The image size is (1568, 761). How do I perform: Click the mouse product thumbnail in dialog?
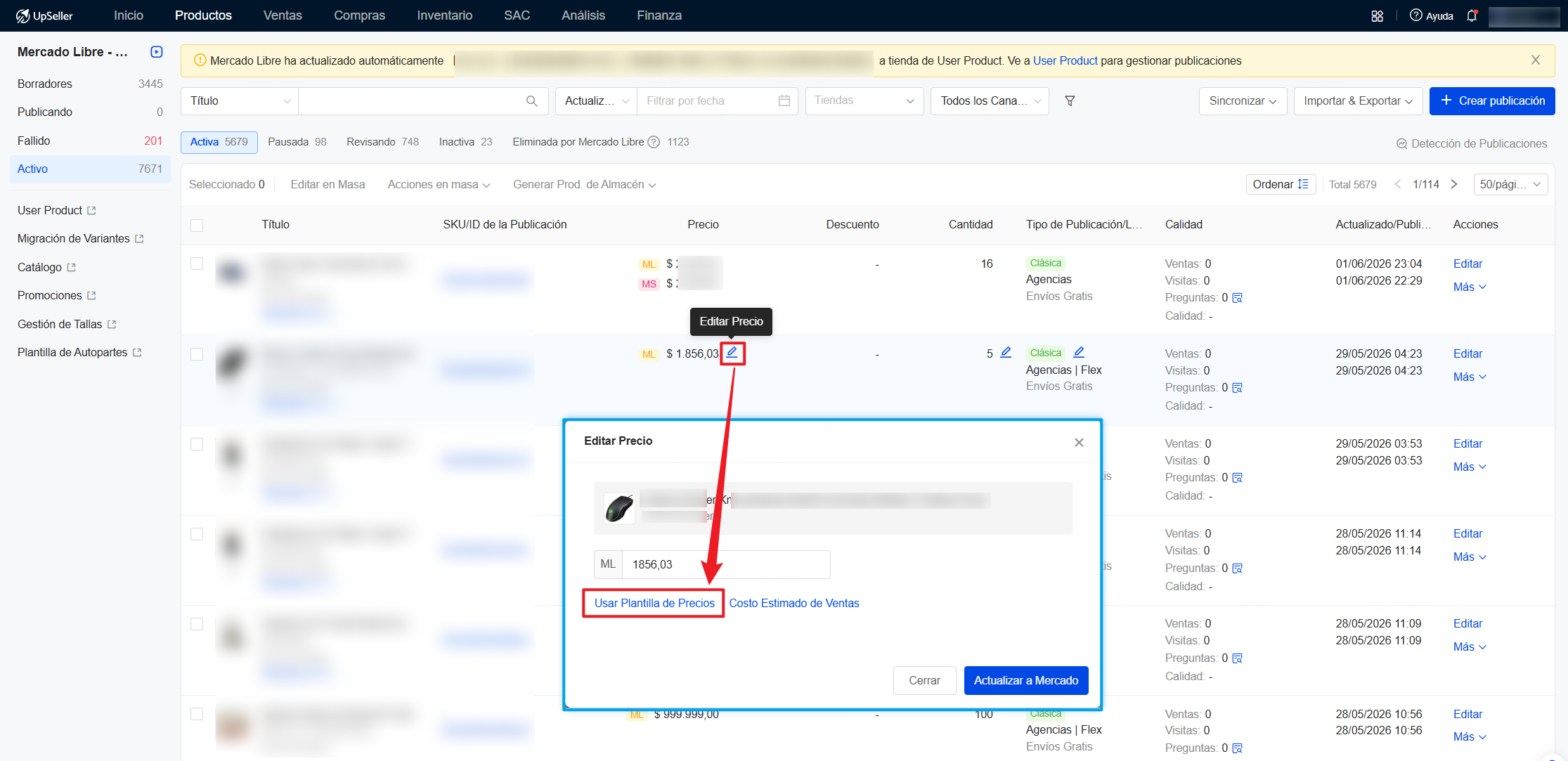click(x=619, y=508)
